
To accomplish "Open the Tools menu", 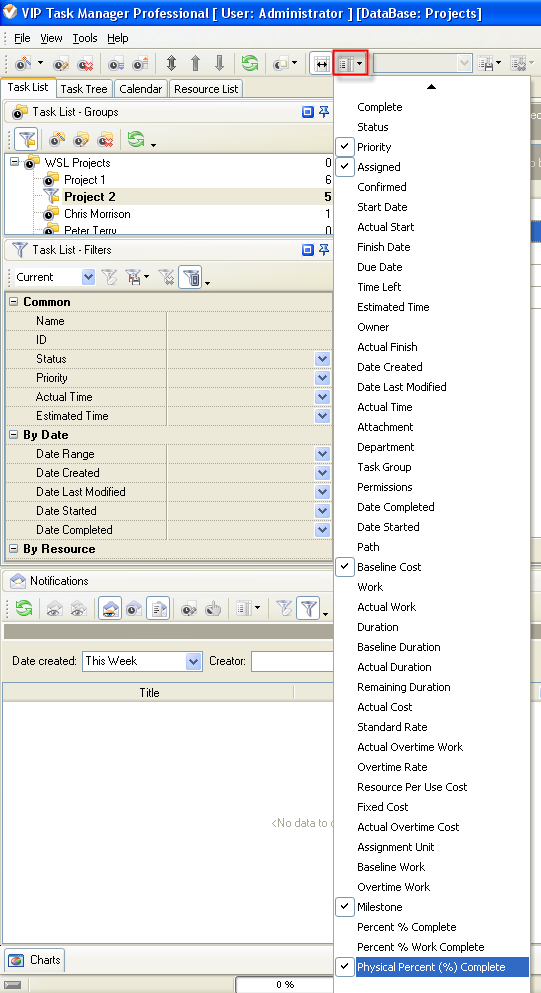I will pyautogui.click(x=85, y=38).
